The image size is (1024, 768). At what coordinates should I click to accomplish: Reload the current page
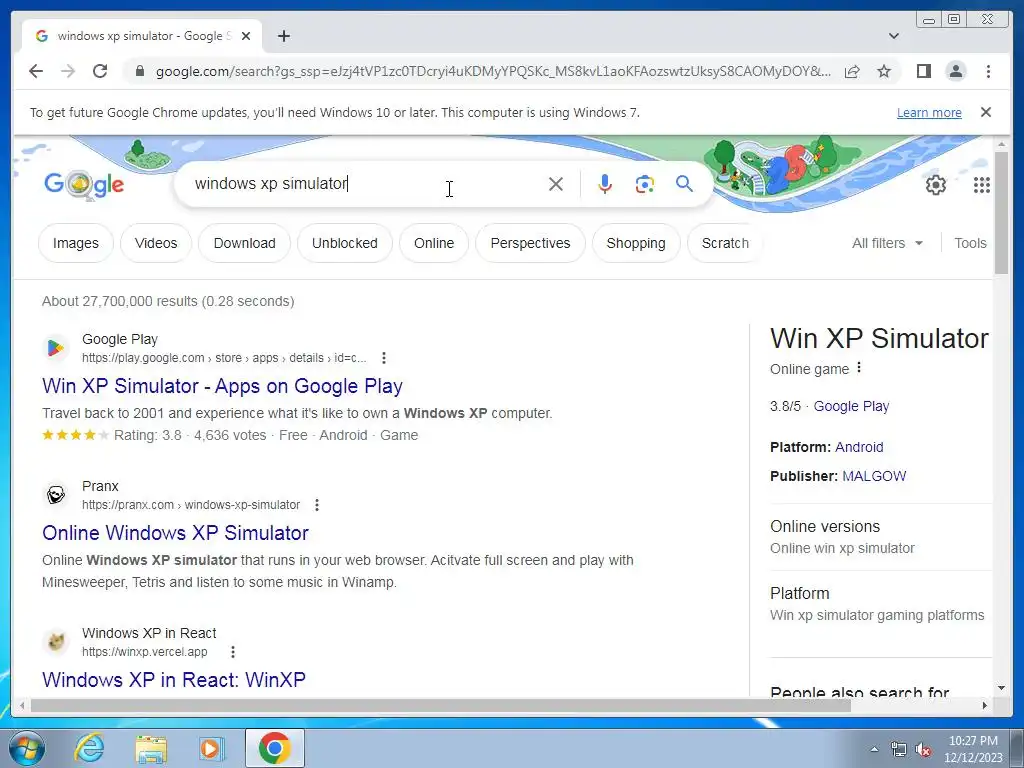coord(100,71)
